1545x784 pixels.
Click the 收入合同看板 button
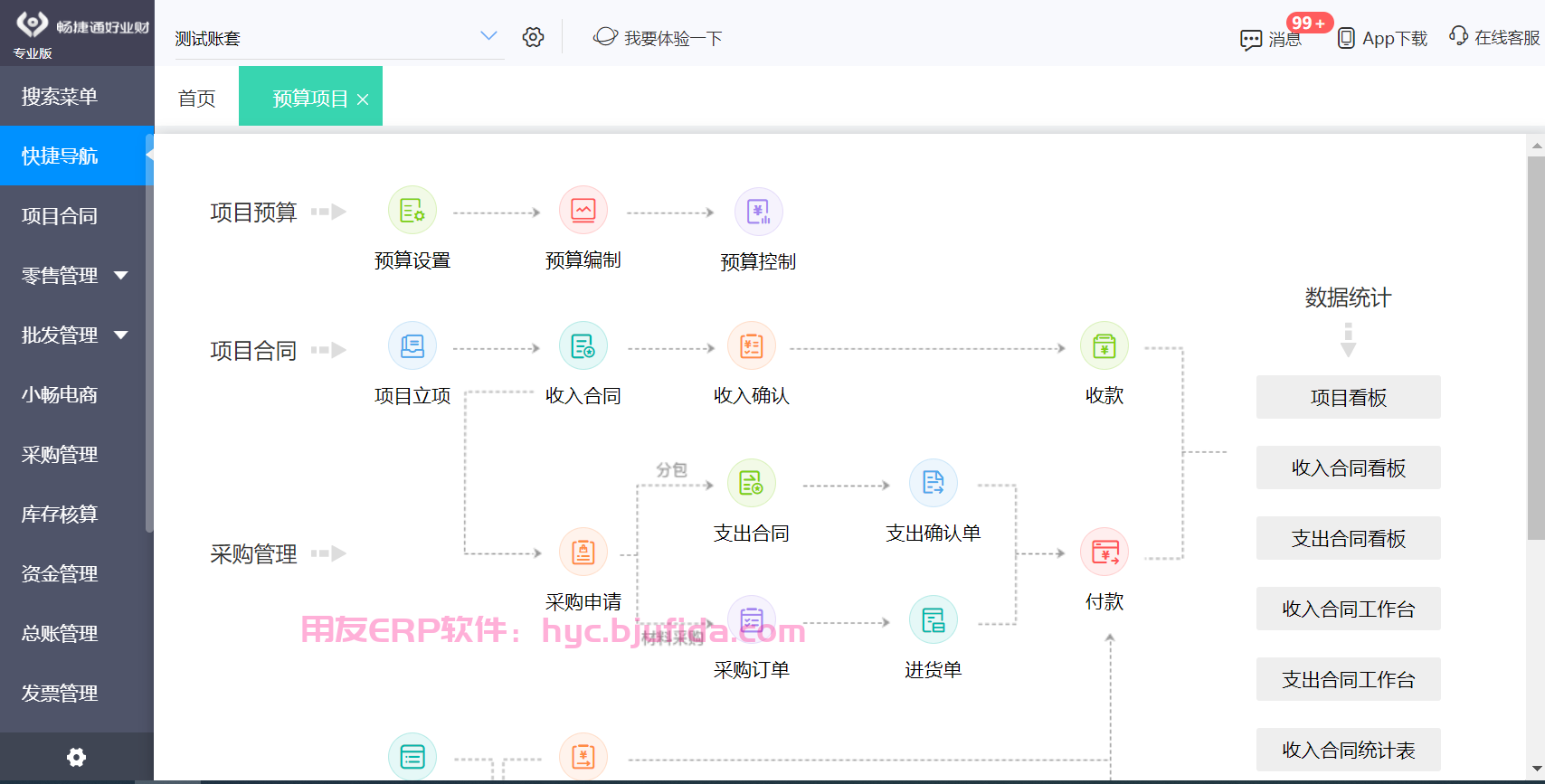coord(1349,468)
